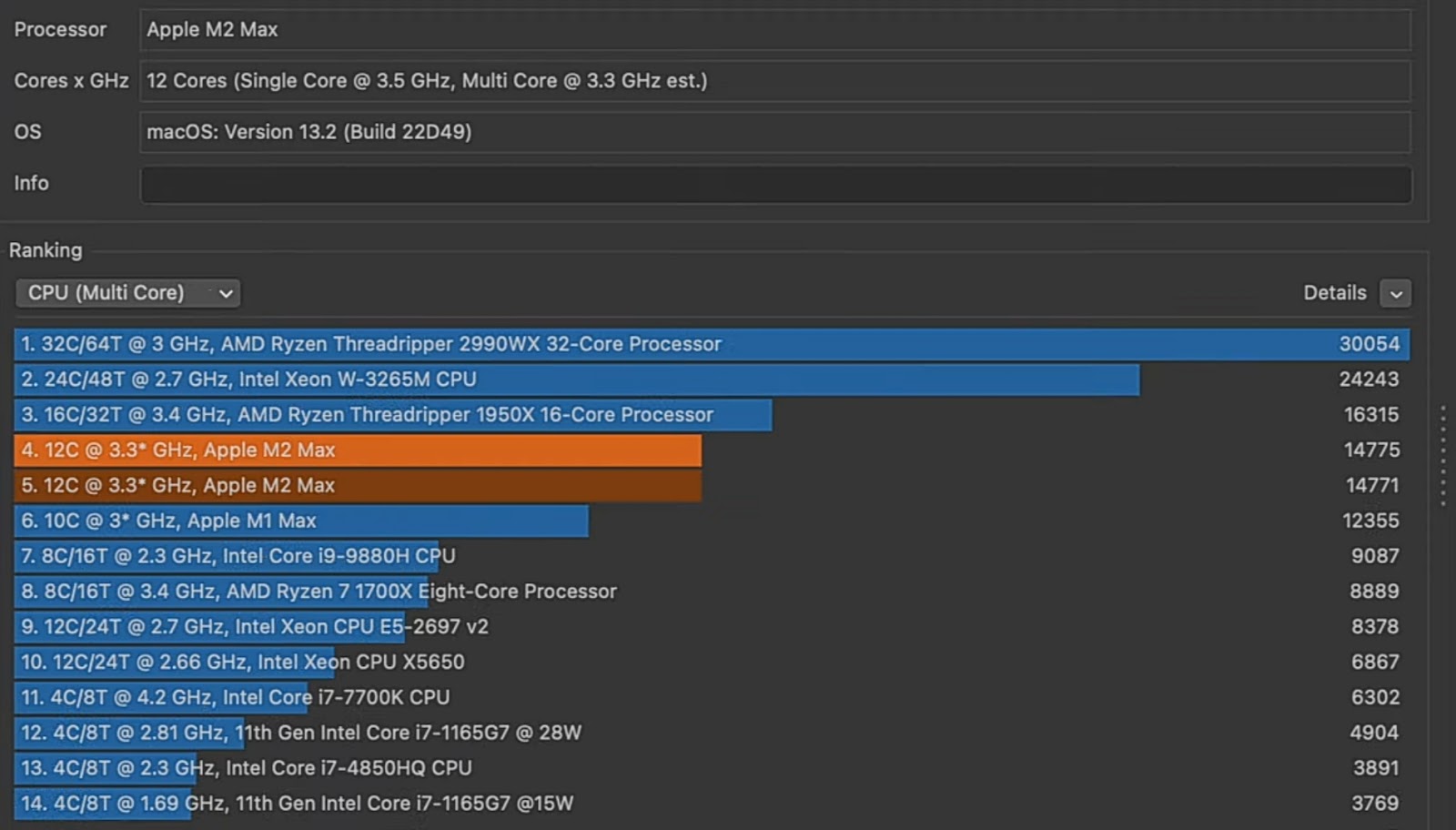Select the Intel Xeon E5-2697 v2 ranking row
1456x830 pixels.
click(712, 627)
